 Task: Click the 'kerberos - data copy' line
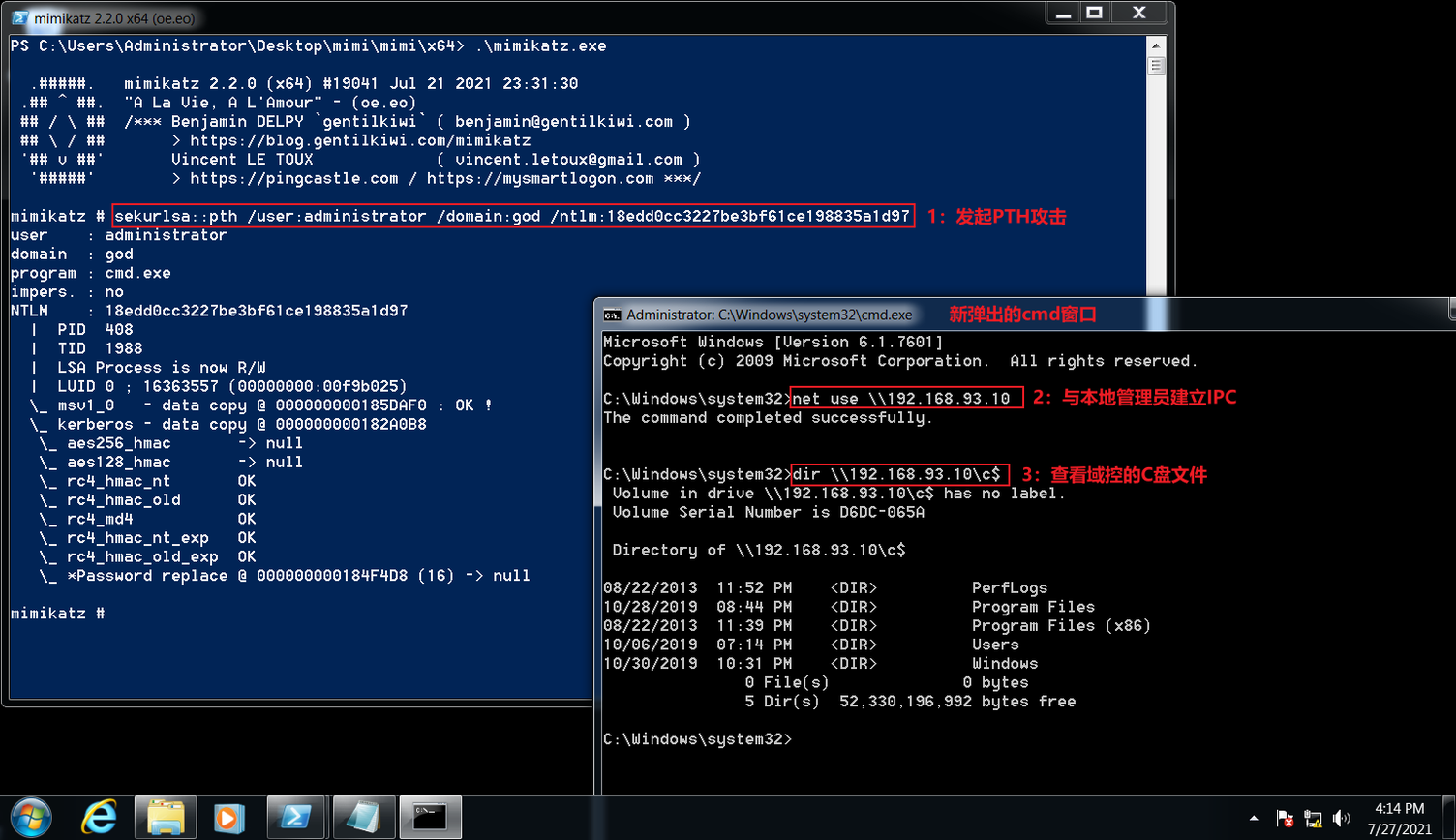(x=228, y=425)
